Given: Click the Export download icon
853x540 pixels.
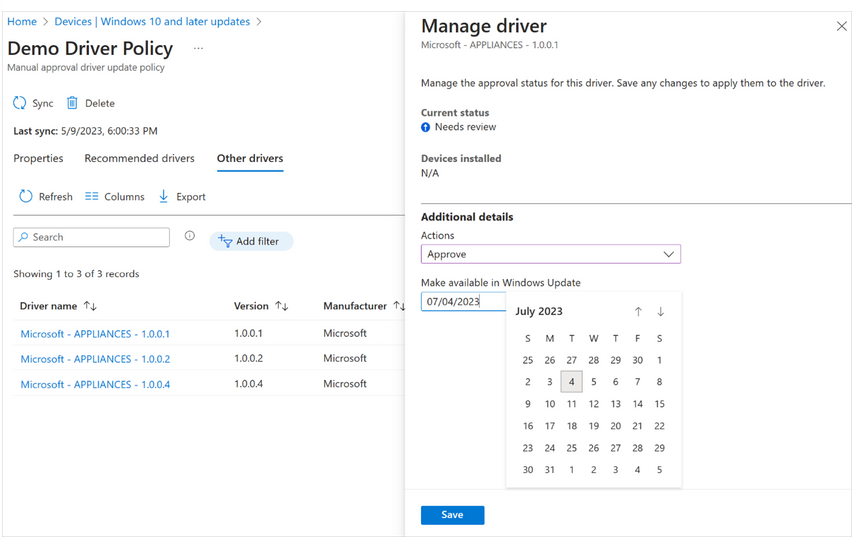Looking at the screenshot, I should point(164,197).
